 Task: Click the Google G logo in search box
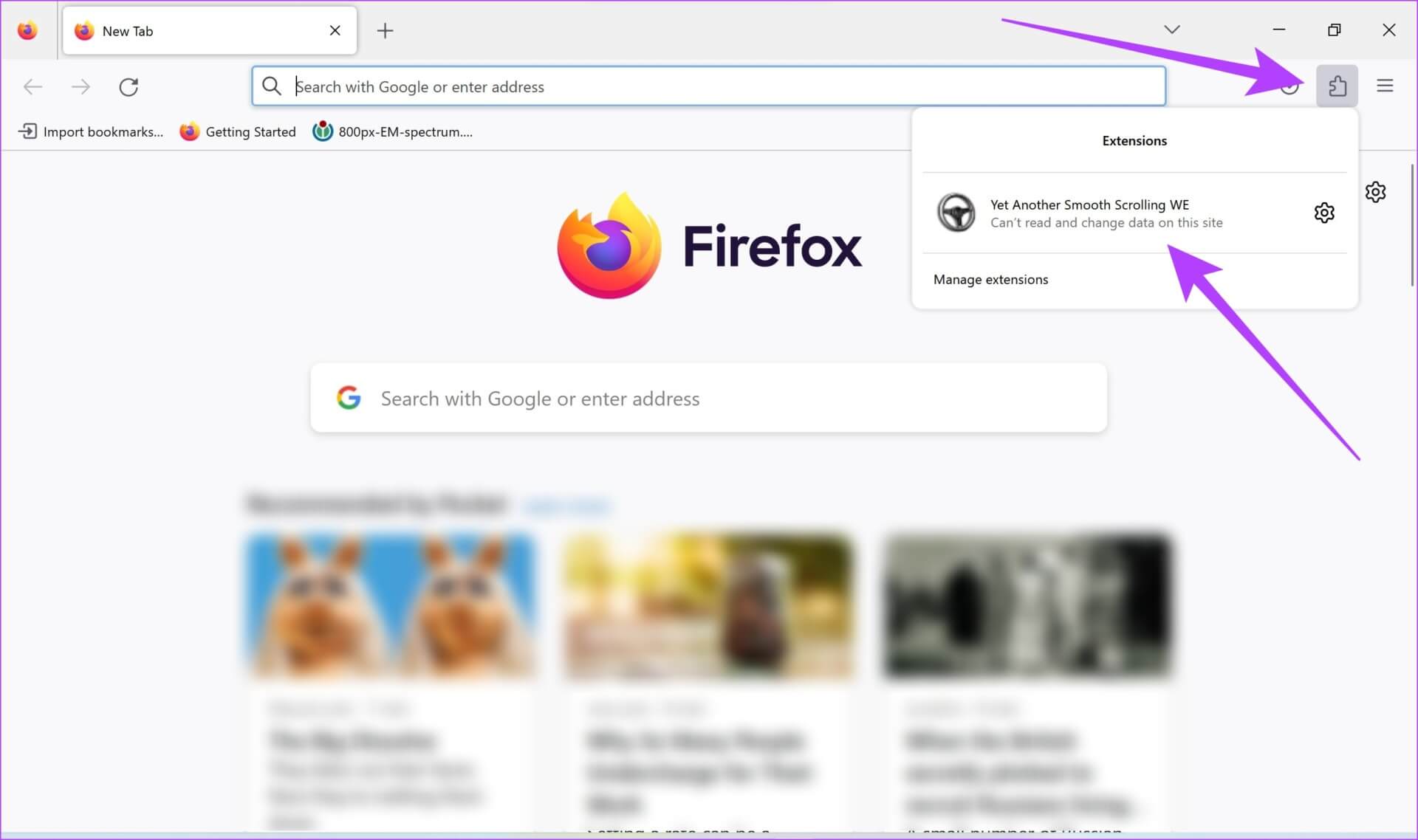tap(349, 398)
